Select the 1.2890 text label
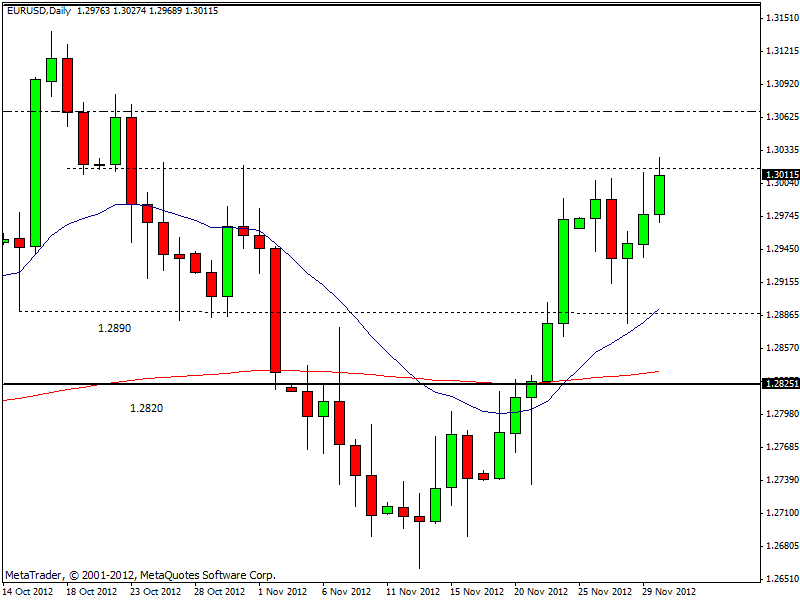This screenshot has width=800, height=600. tap(114, 328)
